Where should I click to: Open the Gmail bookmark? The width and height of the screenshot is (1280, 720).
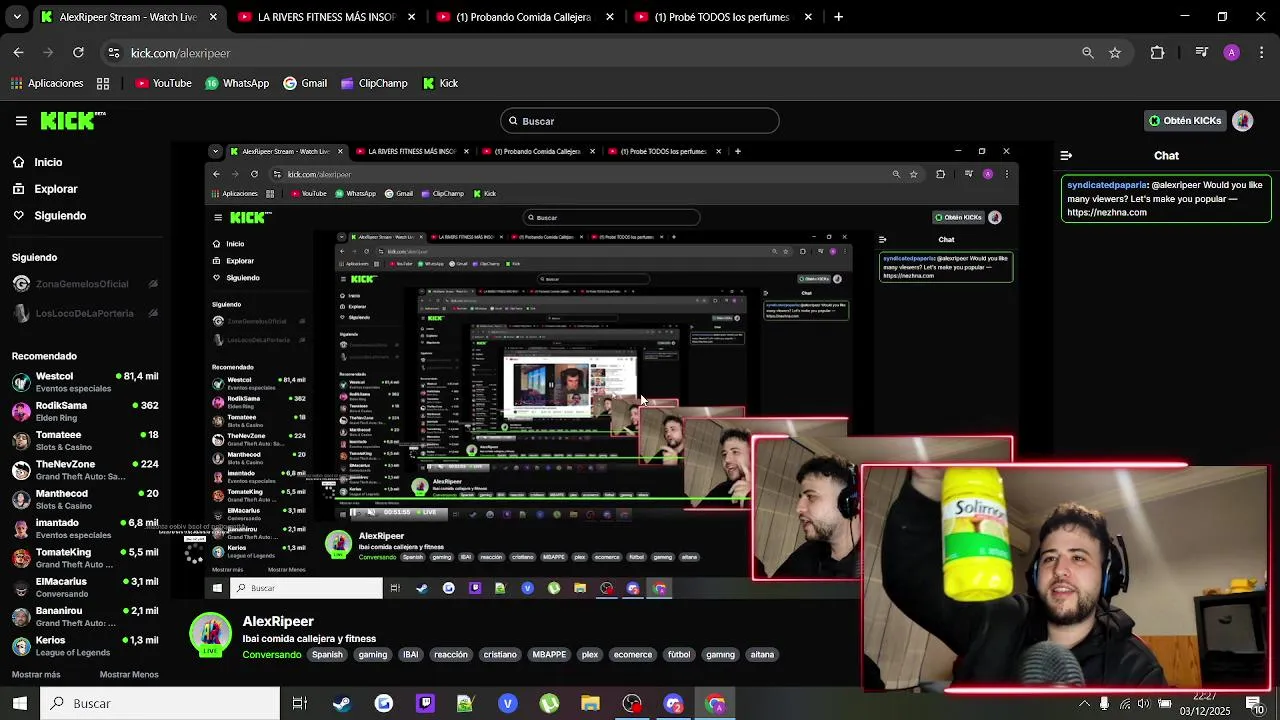(305, 83)
